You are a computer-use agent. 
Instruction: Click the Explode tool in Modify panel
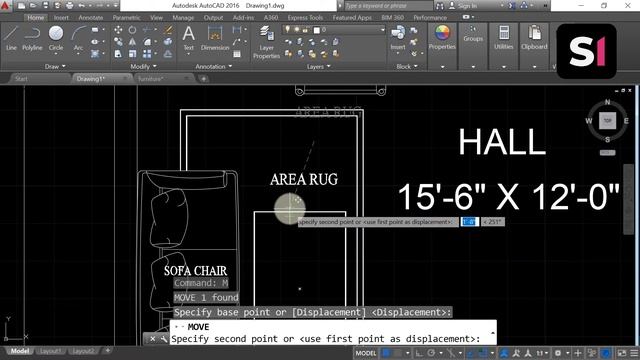(x=168, y=42)
